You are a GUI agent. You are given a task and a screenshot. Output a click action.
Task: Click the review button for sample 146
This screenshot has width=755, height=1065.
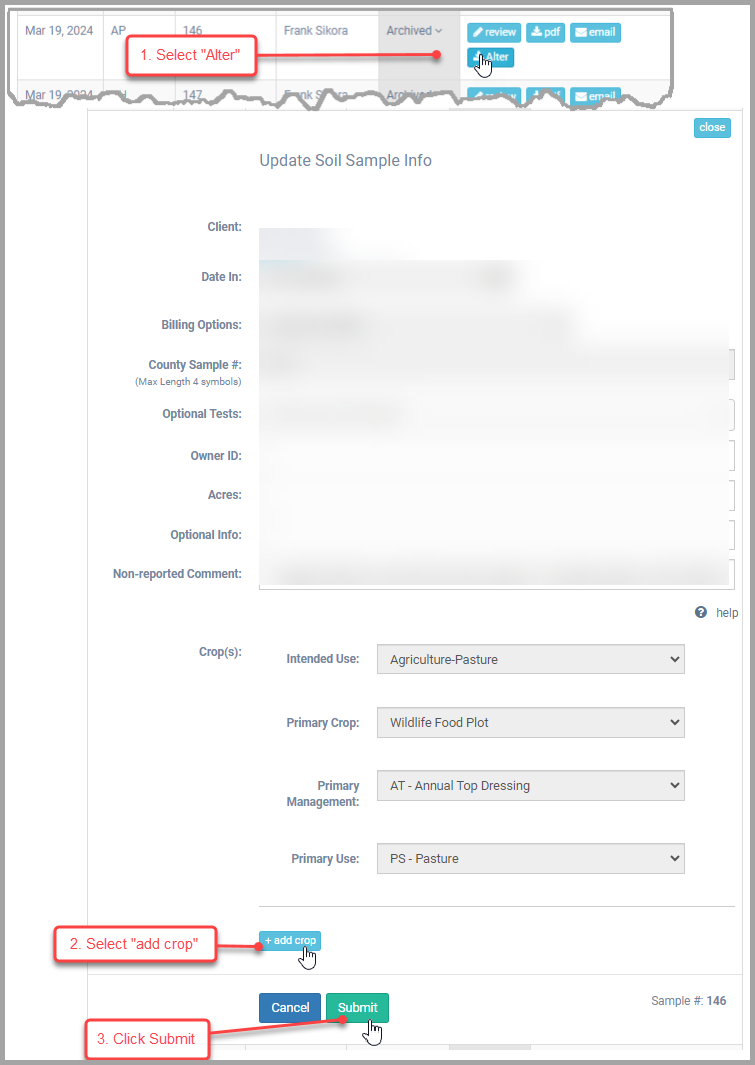[x=494, y=32]
